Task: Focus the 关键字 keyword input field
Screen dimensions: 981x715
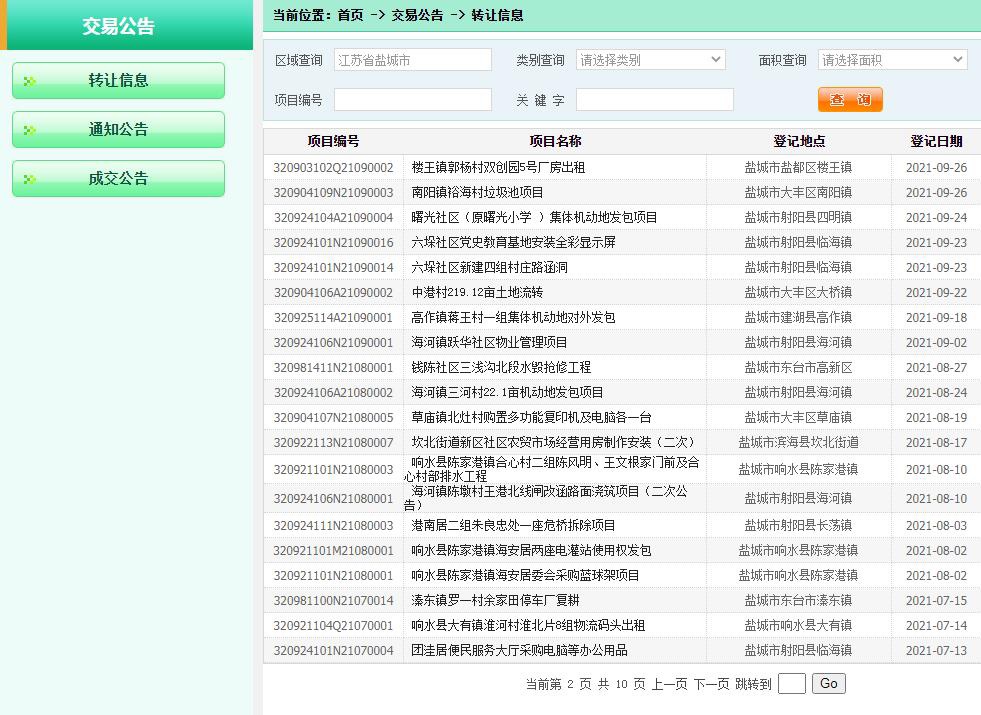Action: 654,100
